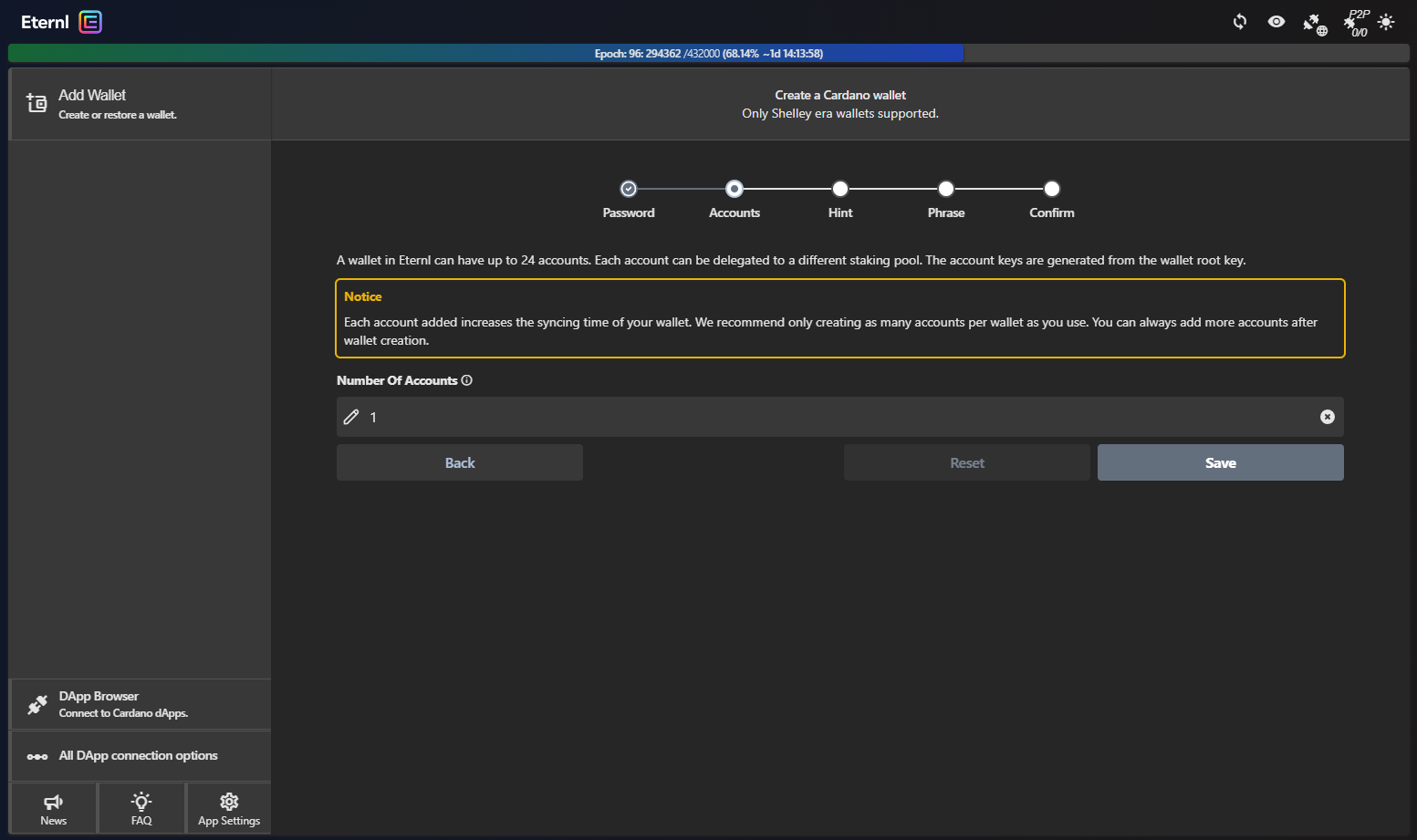Open All DApp connection options
1417x840 pixels.
tap(140, 756)
